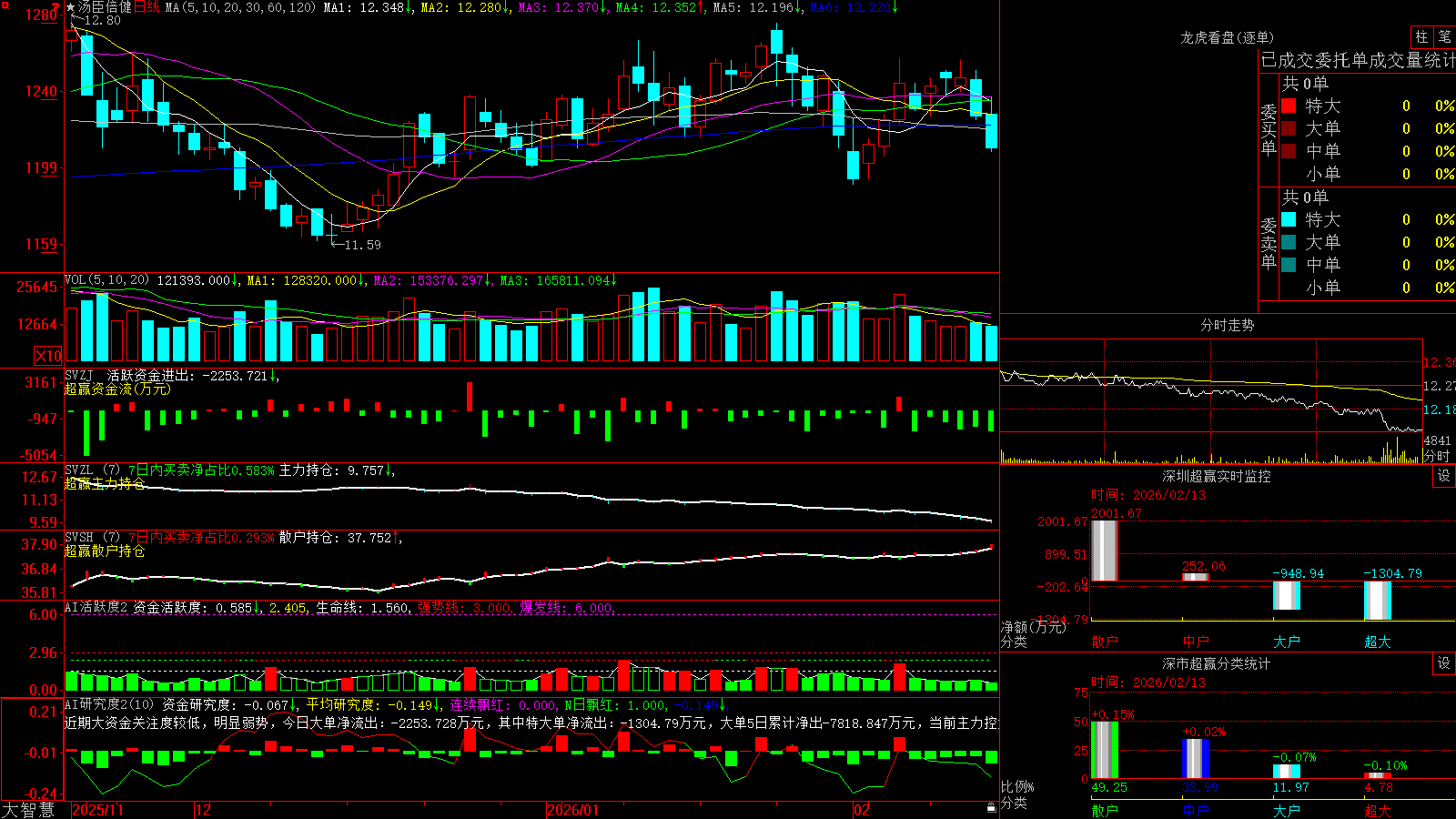Click the 大智慧 logo in the corner

tap(28, 810)
